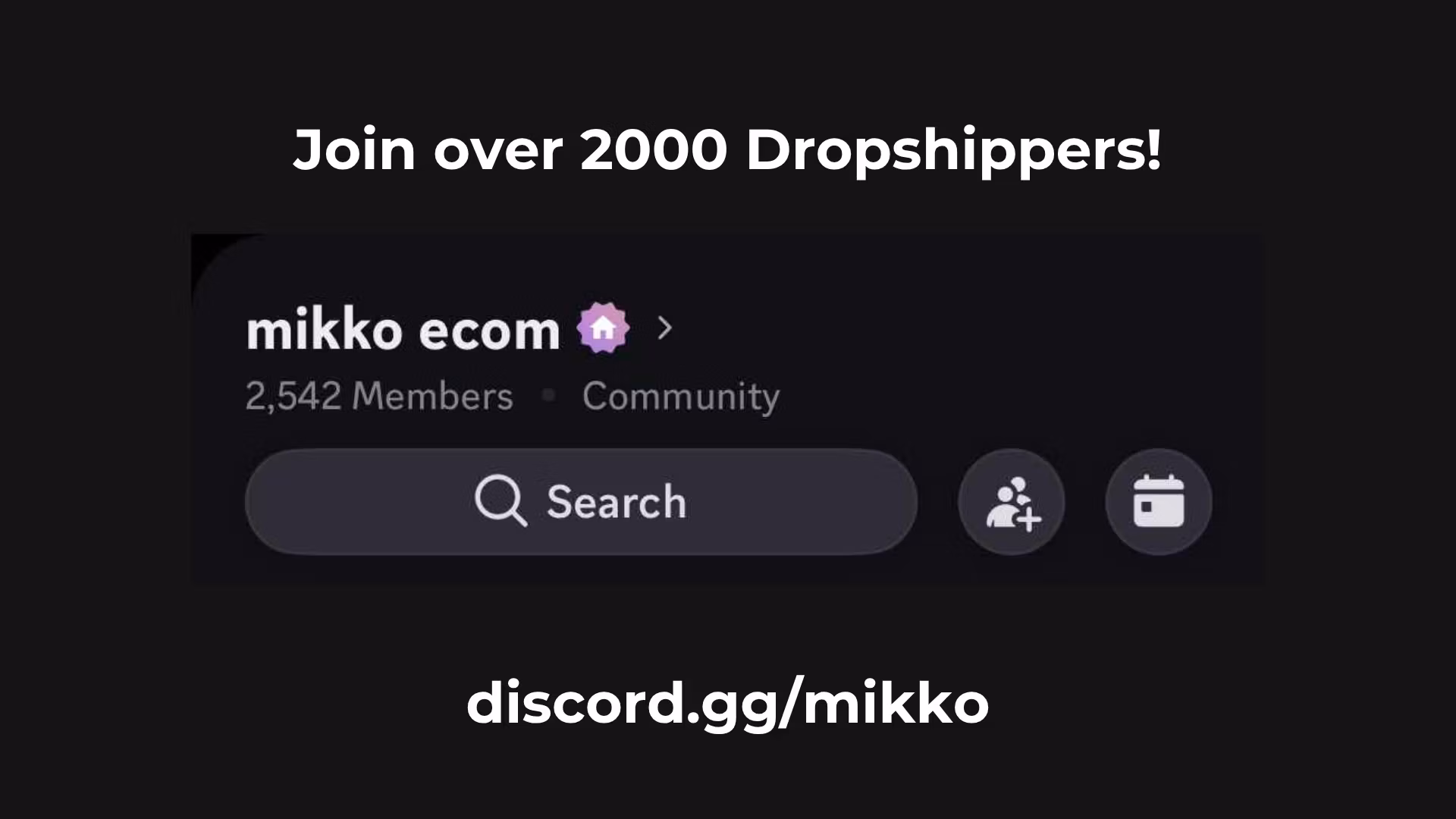Click the Join over 2000 Dropshippers heading
This screenshot has height=819, width=1456.
click(x=727, y=151)
